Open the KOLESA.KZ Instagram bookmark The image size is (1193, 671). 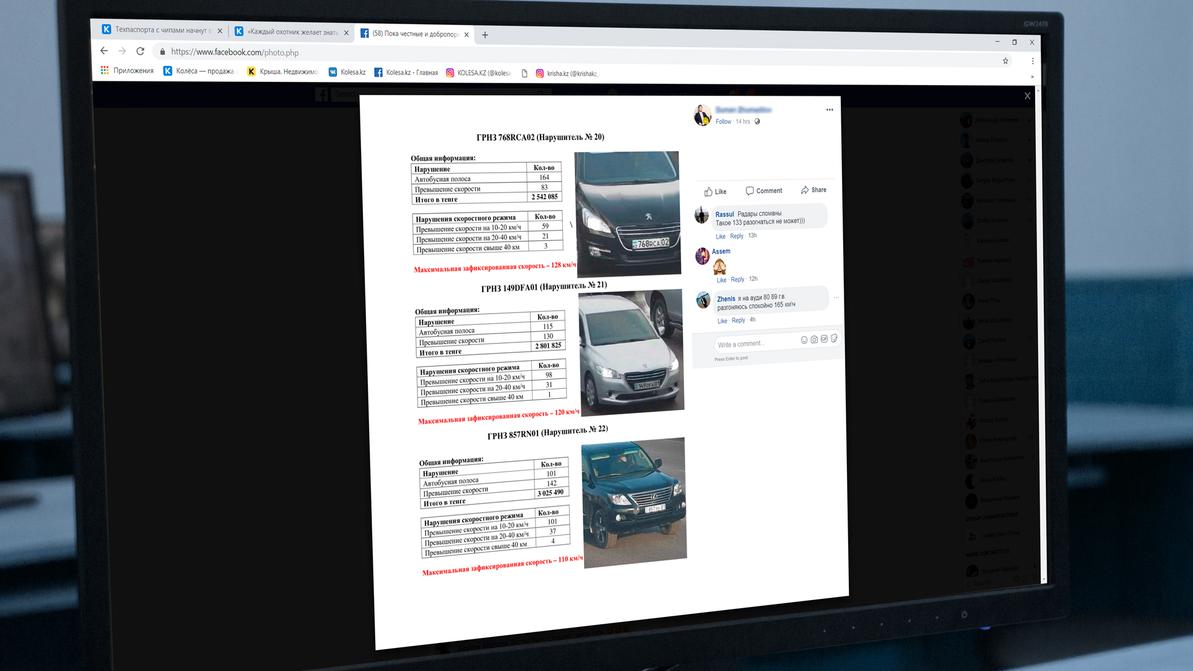(x=478, y=73)
